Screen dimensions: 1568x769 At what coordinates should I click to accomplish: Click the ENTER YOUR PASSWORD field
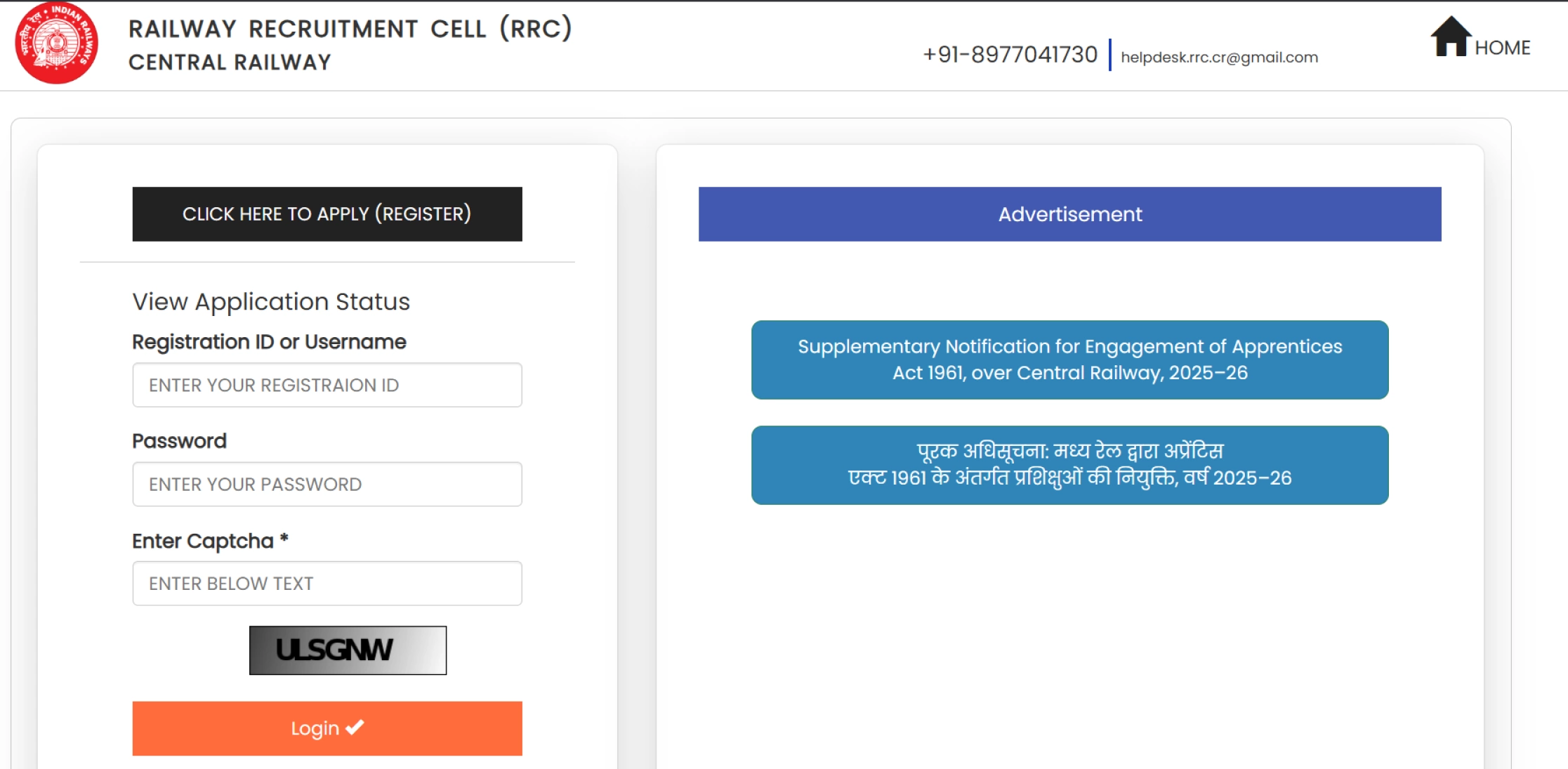coord(327,484)
